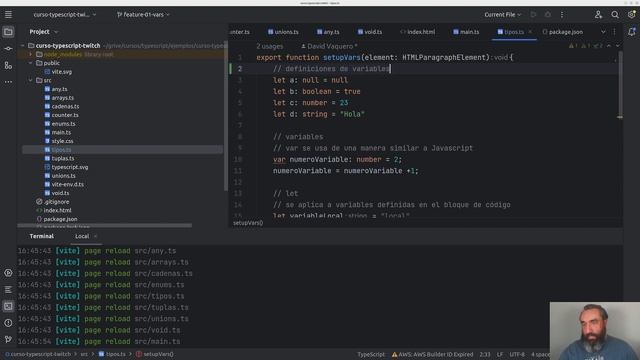Viewport: 640px width, 360px height.
Task: Open more run actions menu
Action: pyautogui.click(x=562, y=15)
